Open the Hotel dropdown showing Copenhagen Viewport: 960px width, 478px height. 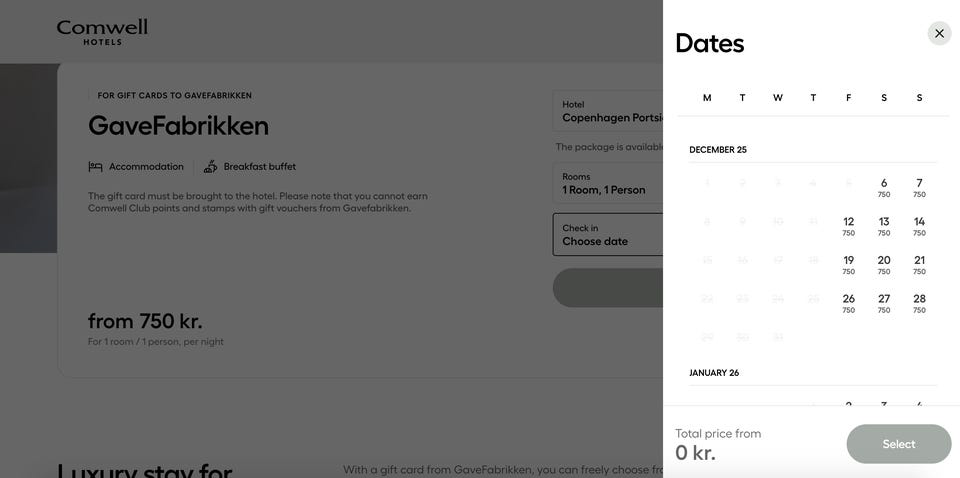point(608,111)
